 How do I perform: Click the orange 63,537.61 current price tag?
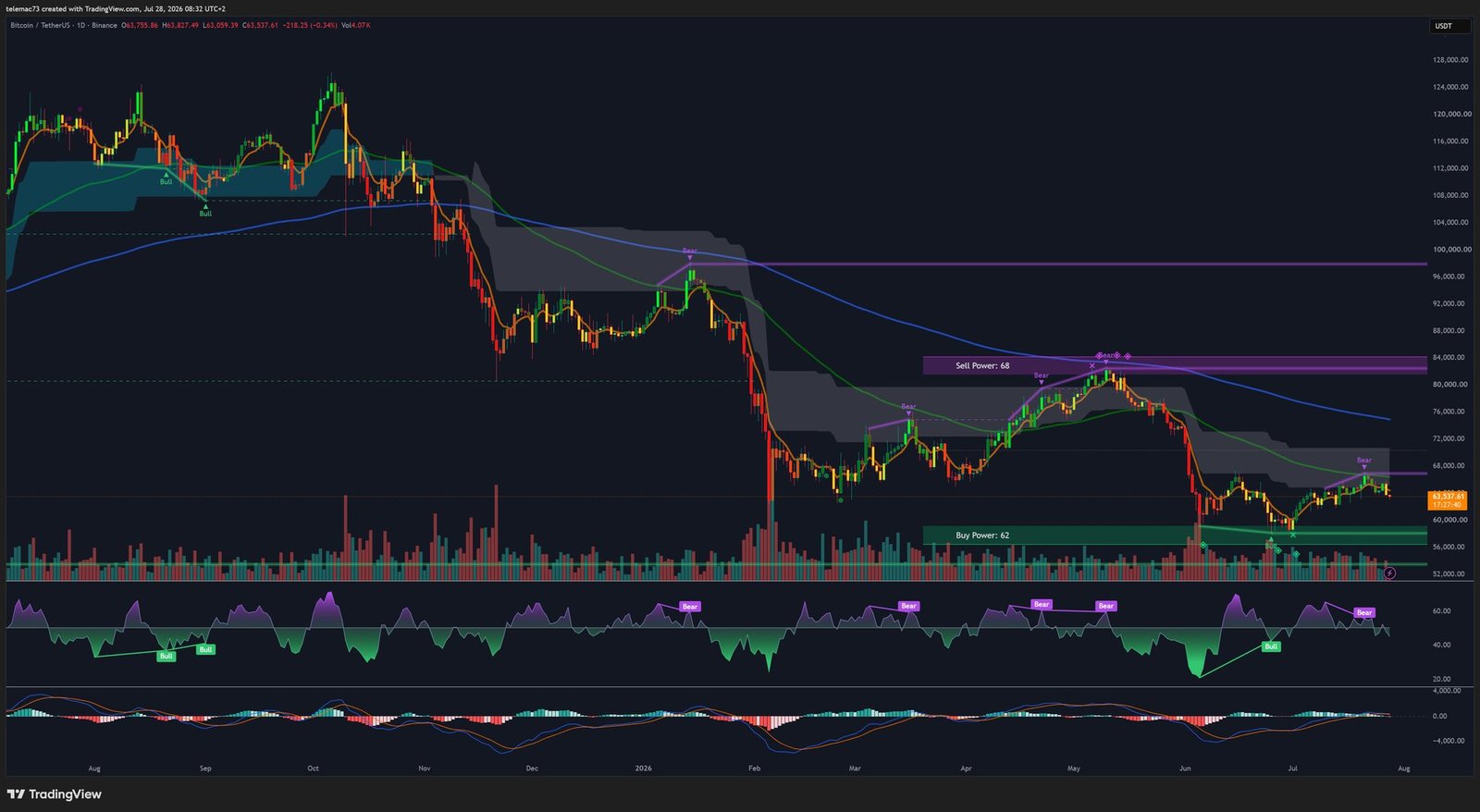click(1447, 500)
